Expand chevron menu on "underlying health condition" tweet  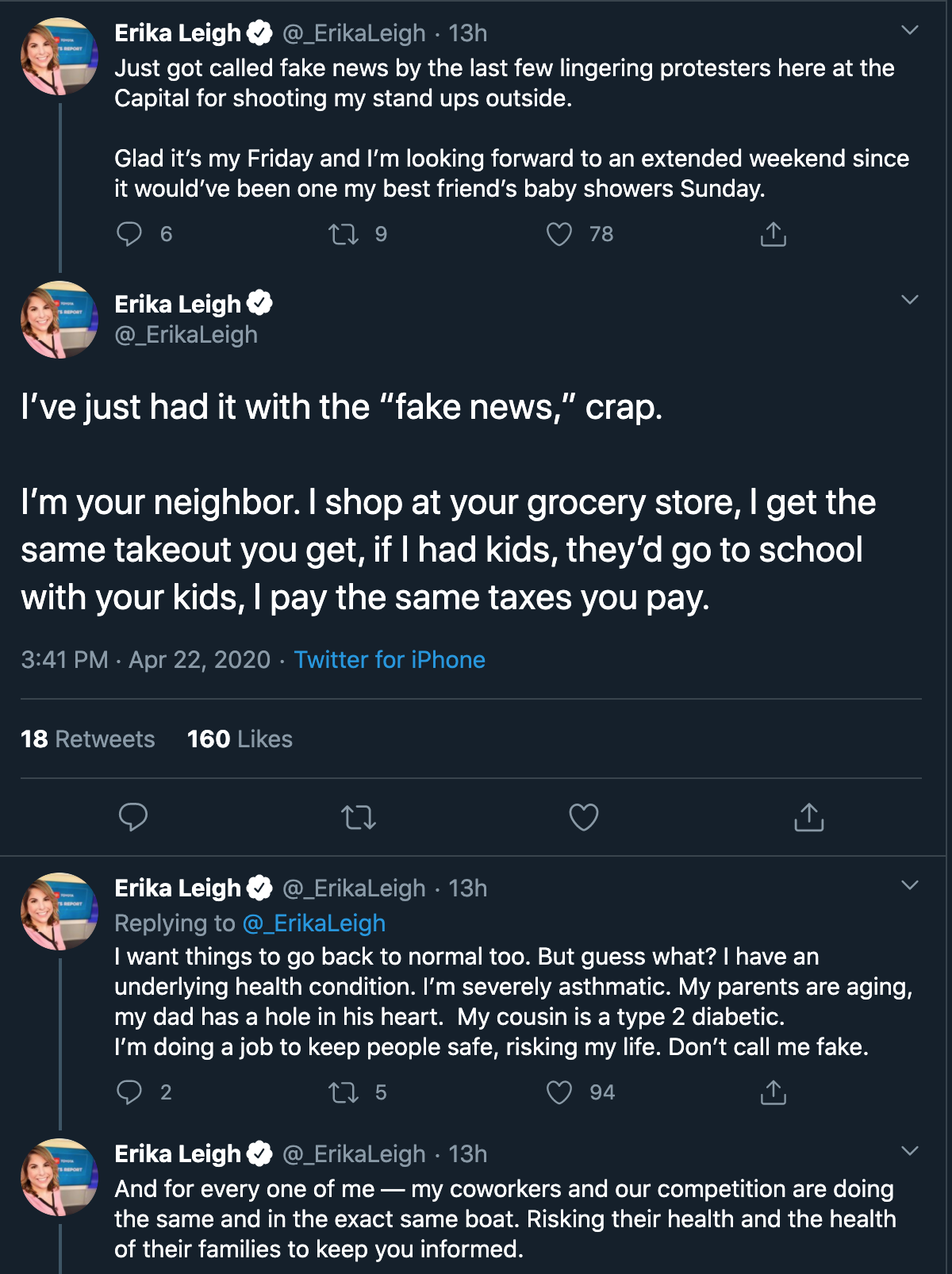910,885
